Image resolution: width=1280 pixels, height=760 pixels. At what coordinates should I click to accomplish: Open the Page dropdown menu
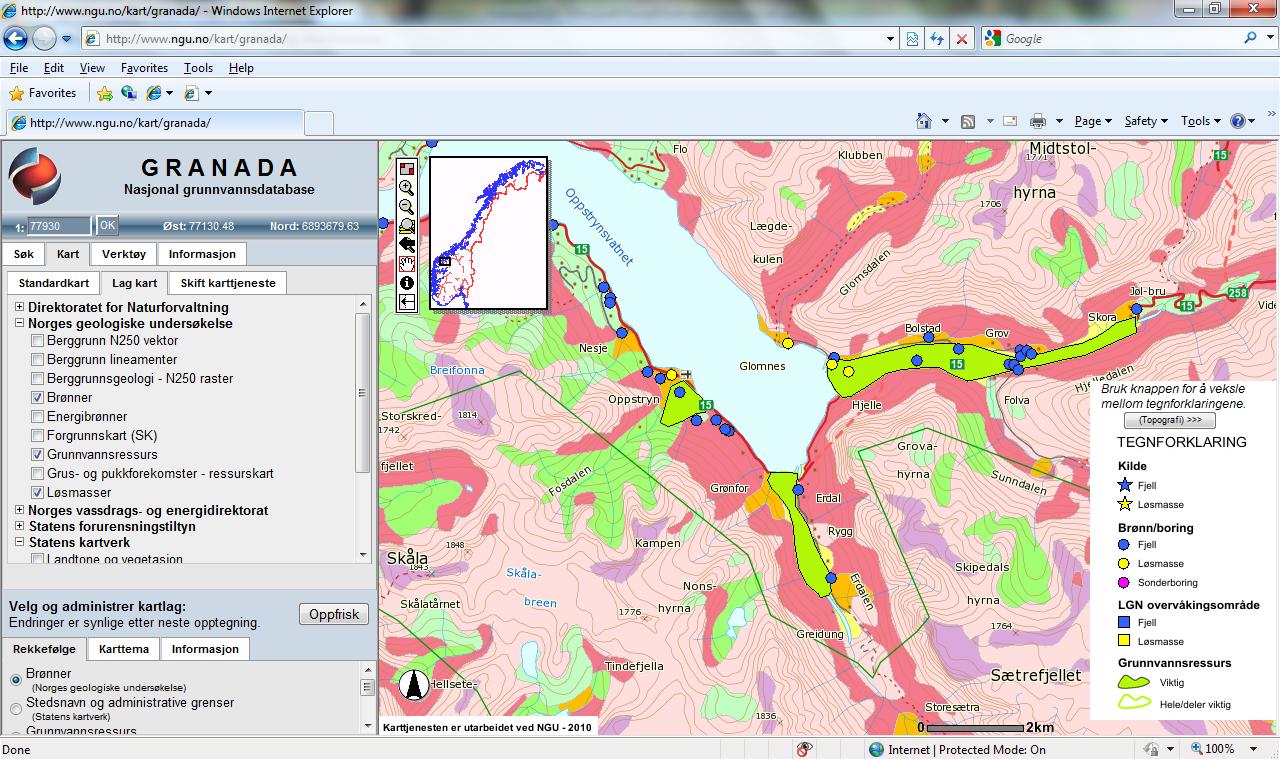click(1093, 121)
